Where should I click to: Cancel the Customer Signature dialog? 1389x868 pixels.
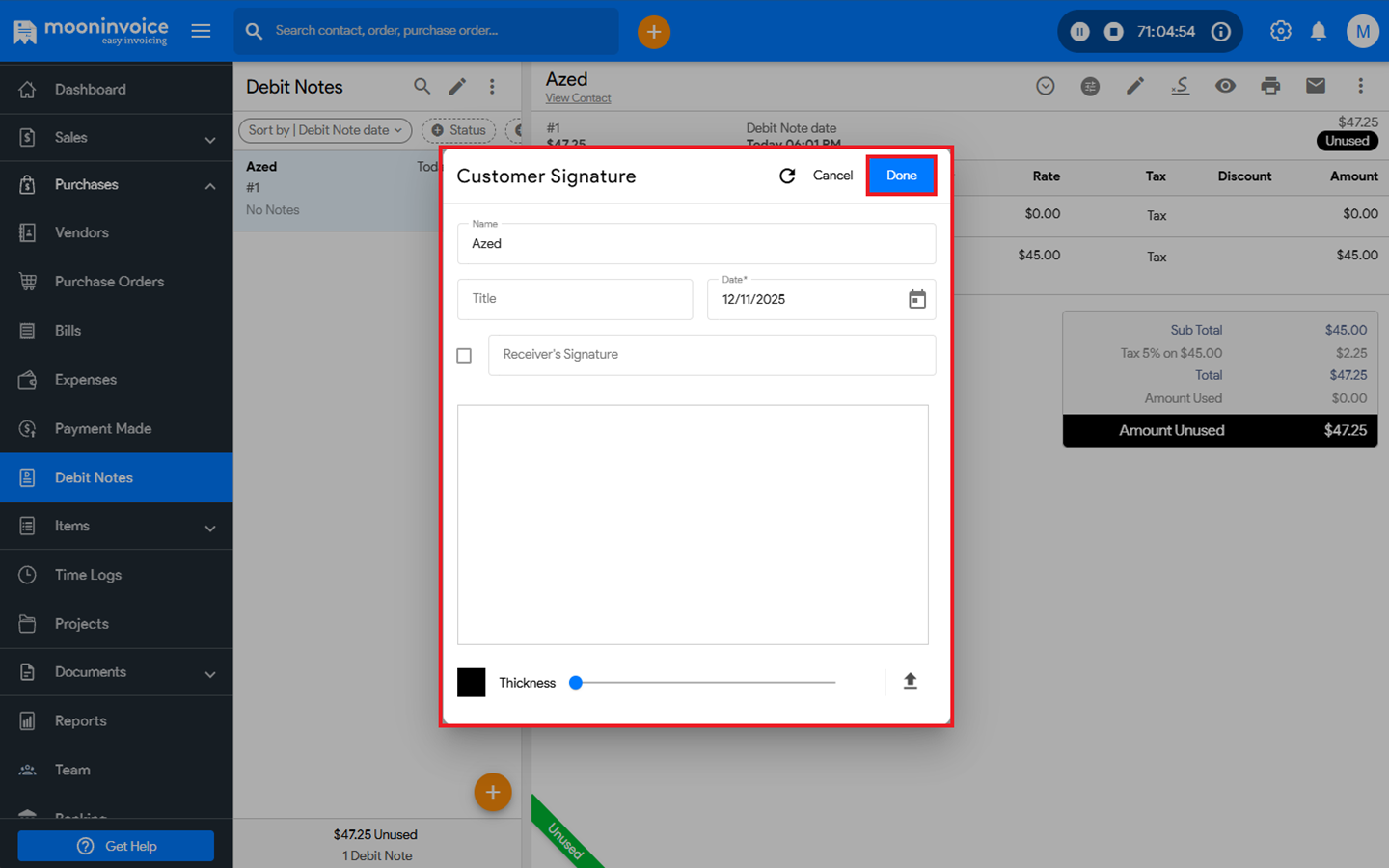[x=832, y=176]
